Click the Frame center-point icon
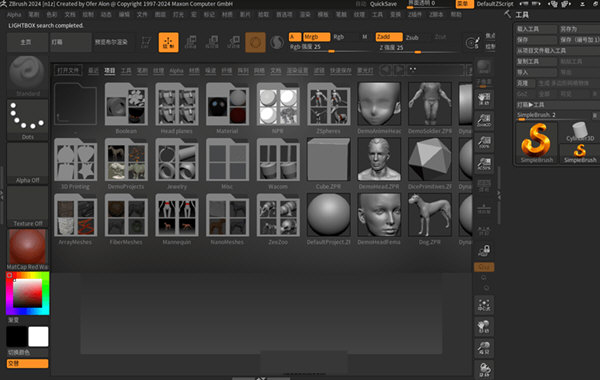Image resolution: width=600 pixels, height=380 pixels. [484, 305]
